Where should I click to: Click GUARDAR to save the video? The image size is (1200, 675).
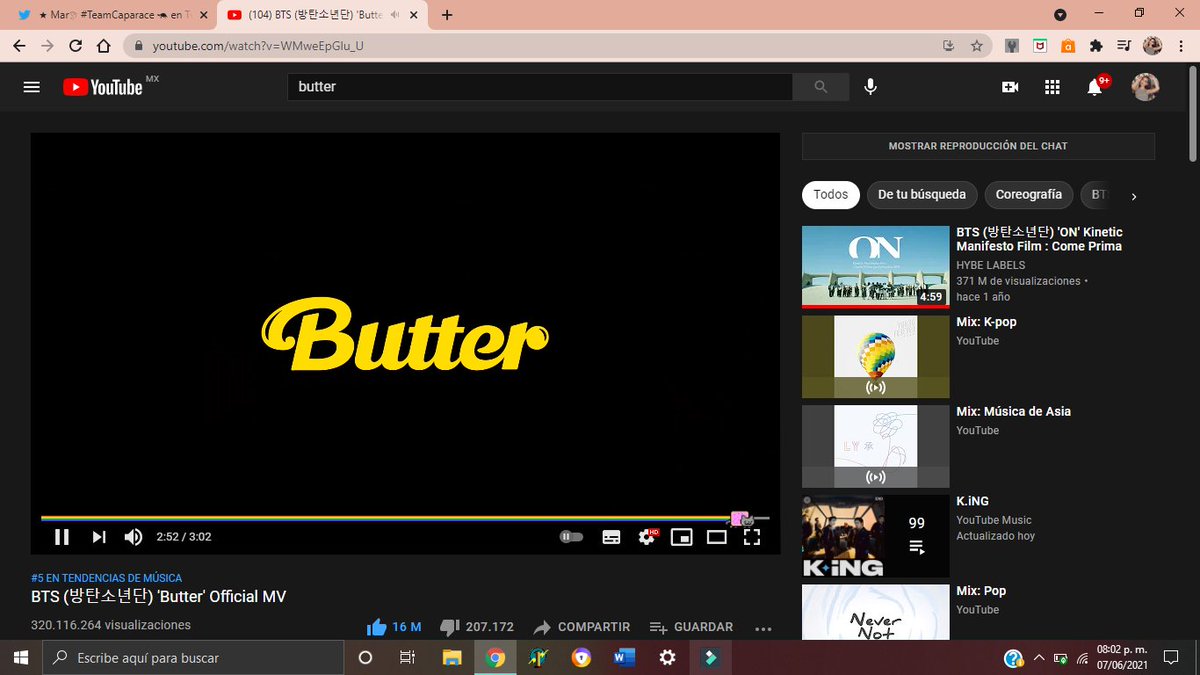[691, 627]
